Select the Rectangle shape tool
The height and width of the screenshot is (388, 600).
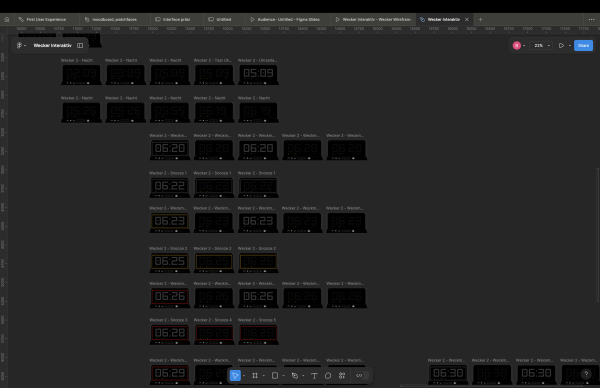point(275,376)
